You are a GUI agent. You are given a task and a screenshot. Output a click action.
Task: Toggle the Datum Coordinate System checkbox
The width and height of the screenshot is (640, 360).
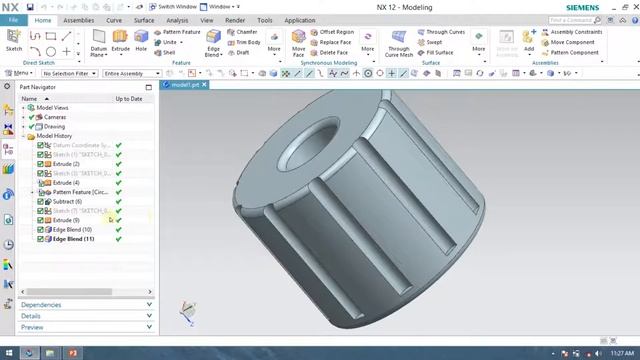click(x=40, y=145)
